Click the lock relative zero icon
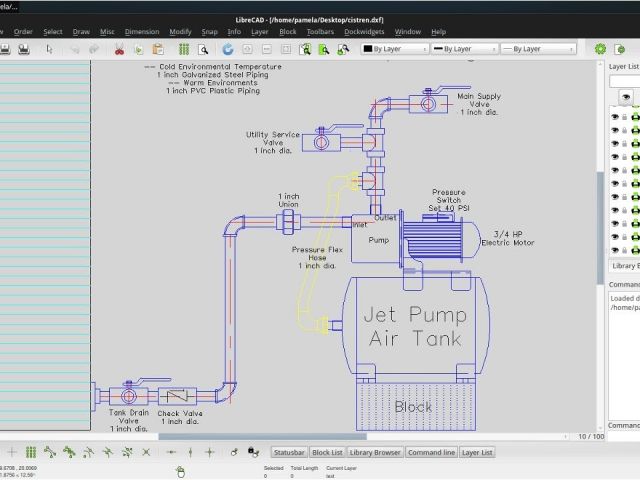Viewport: 640px width, 480px height. coord(255,452)
